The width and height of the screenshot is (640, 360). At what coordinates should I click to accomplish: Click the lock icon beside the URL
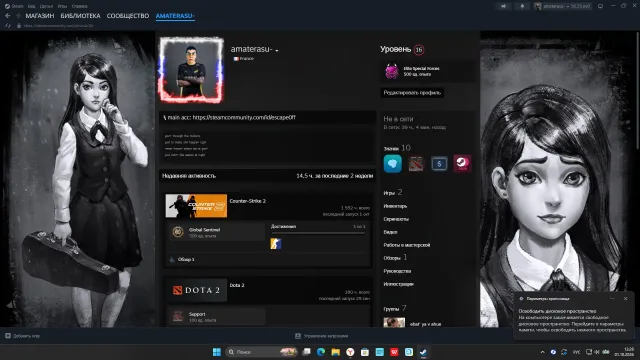coord(19,25)
